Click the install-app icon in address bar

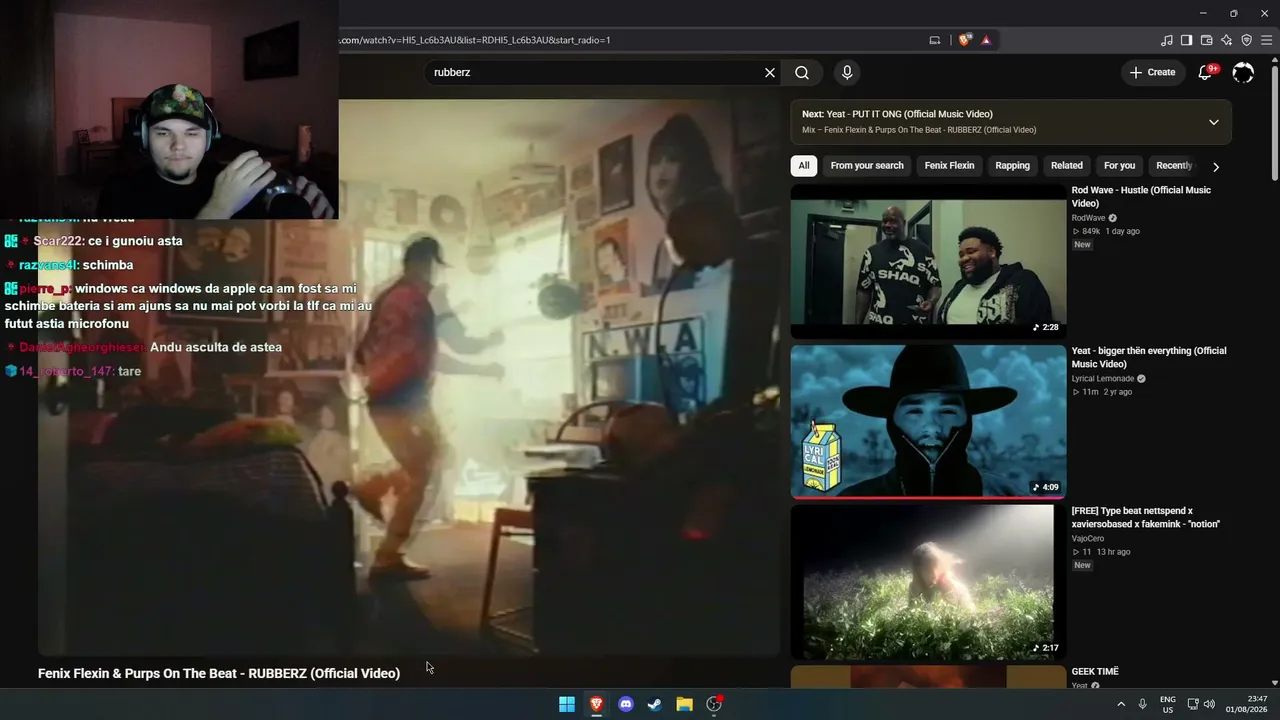(935, 40)
